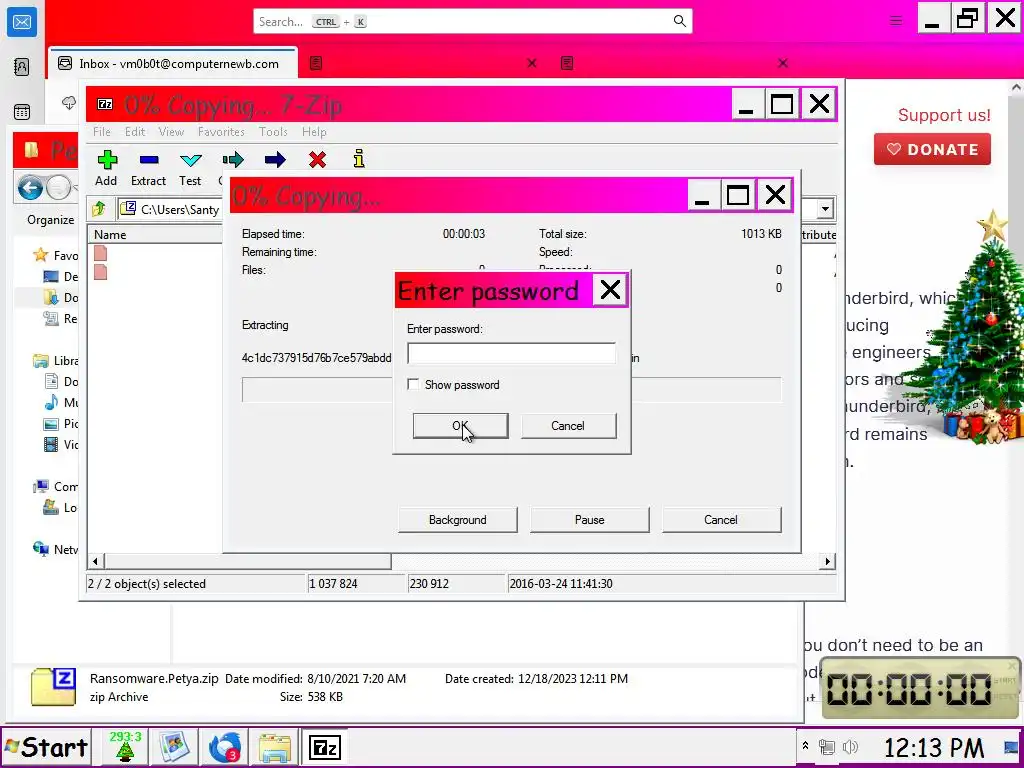Click the scrollbar right arrow in 7-Zip
The width and height of the screenshot is (1024, 768).
coord(827,561)
